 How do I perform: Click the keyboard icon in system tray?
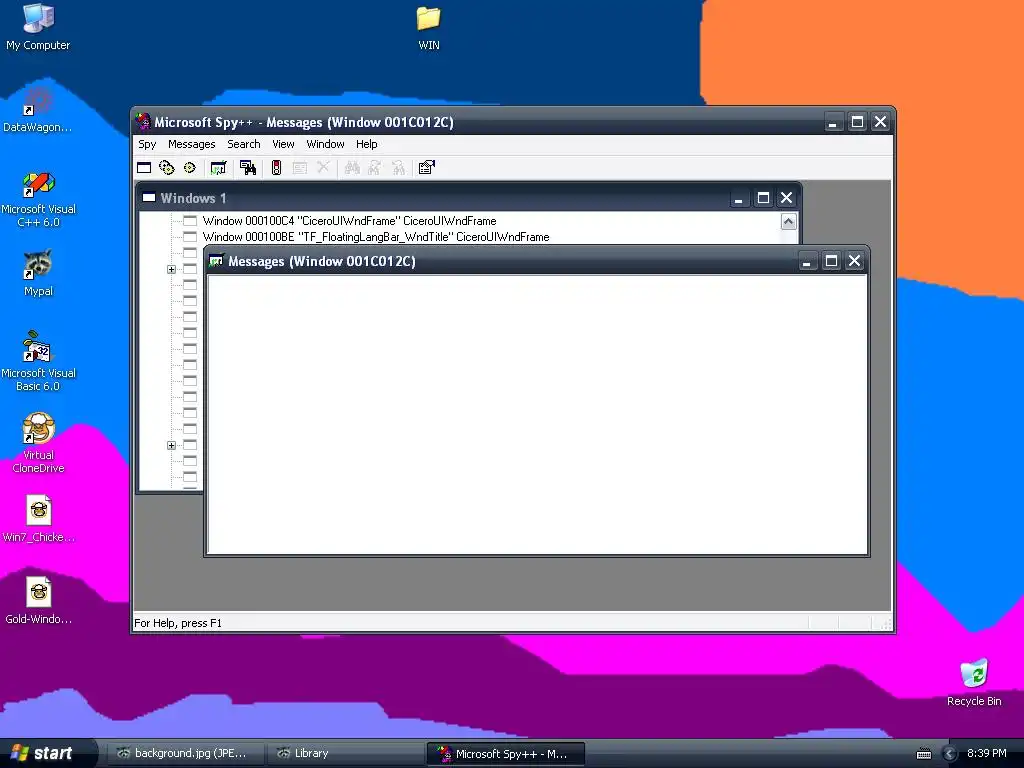point(923,754)
